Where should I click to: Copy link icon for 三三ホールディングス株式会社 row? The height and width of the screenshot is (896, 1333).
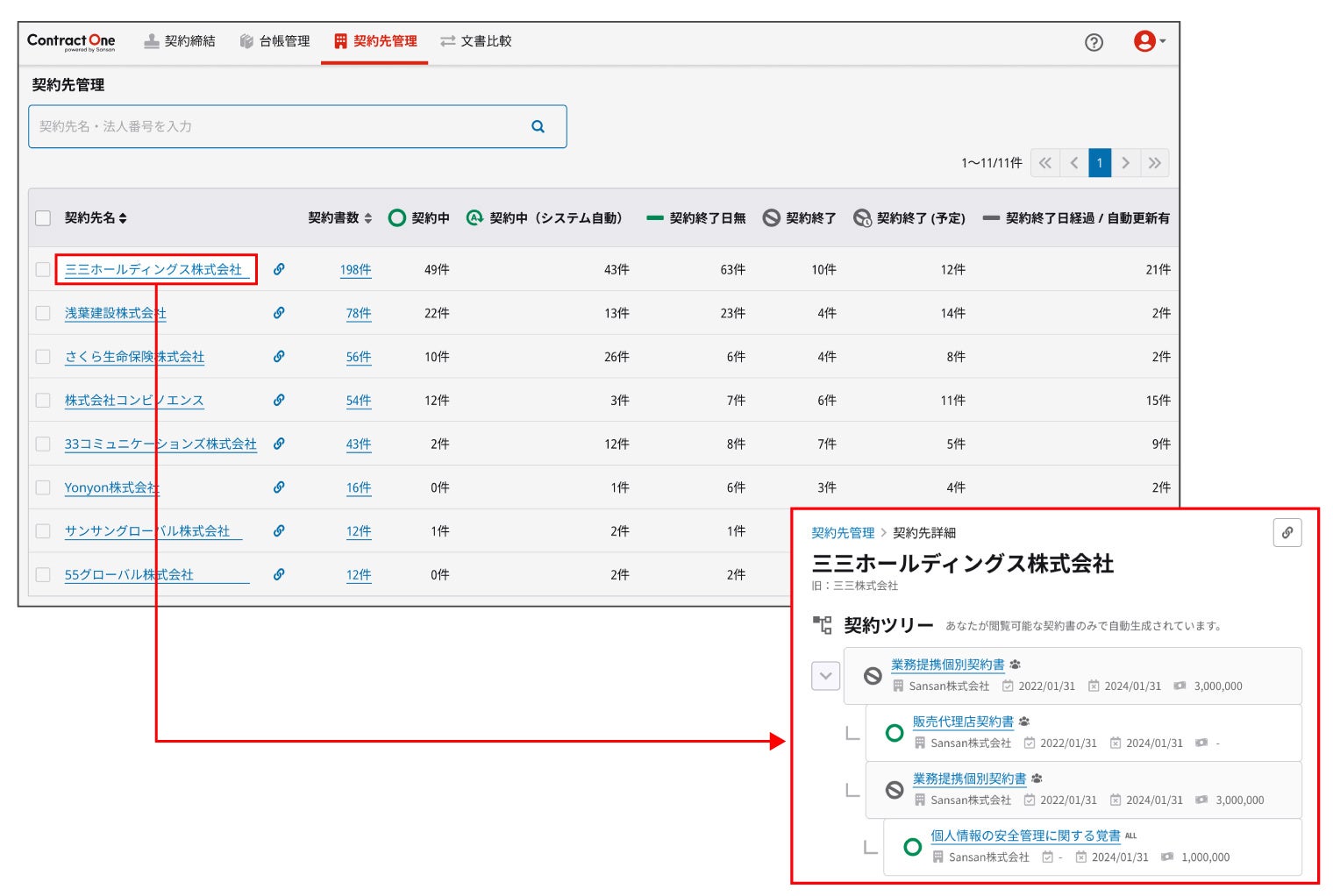[x=279, y=269]
